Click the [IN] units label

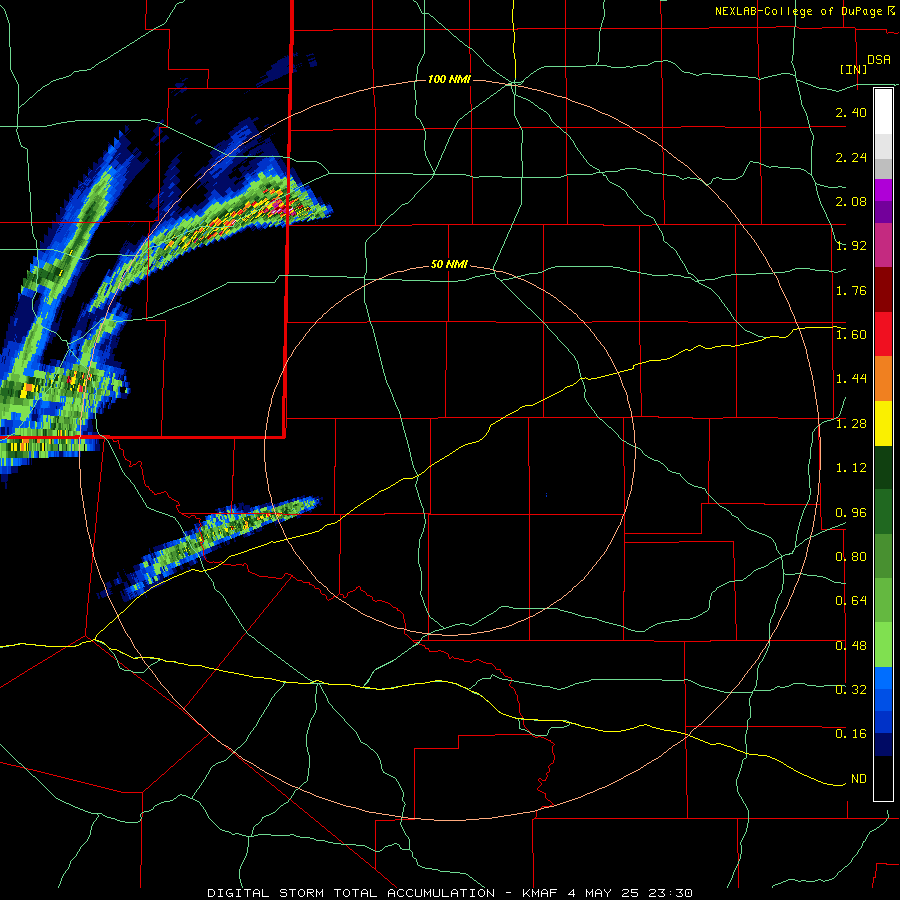(x=853, y=69)
